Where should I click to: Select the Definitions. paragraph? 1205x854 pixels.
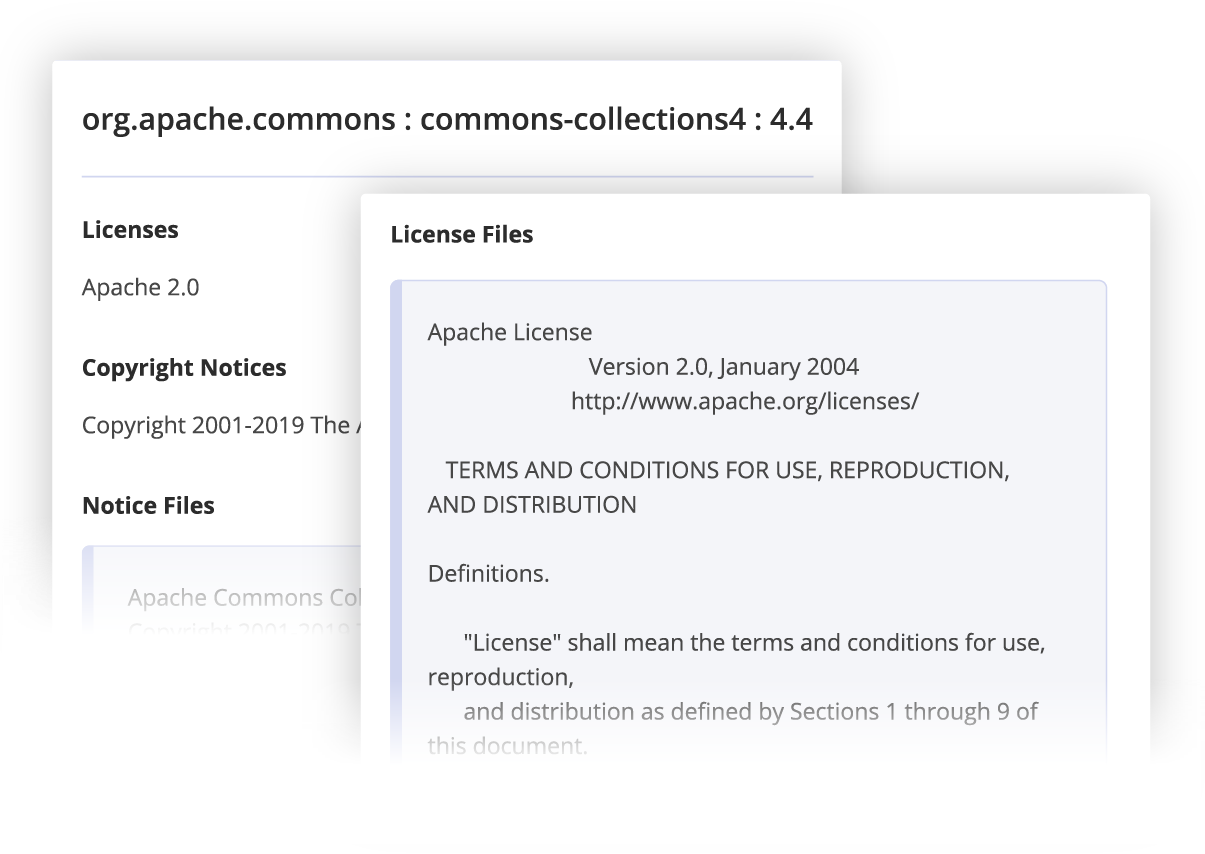(489, 575)
